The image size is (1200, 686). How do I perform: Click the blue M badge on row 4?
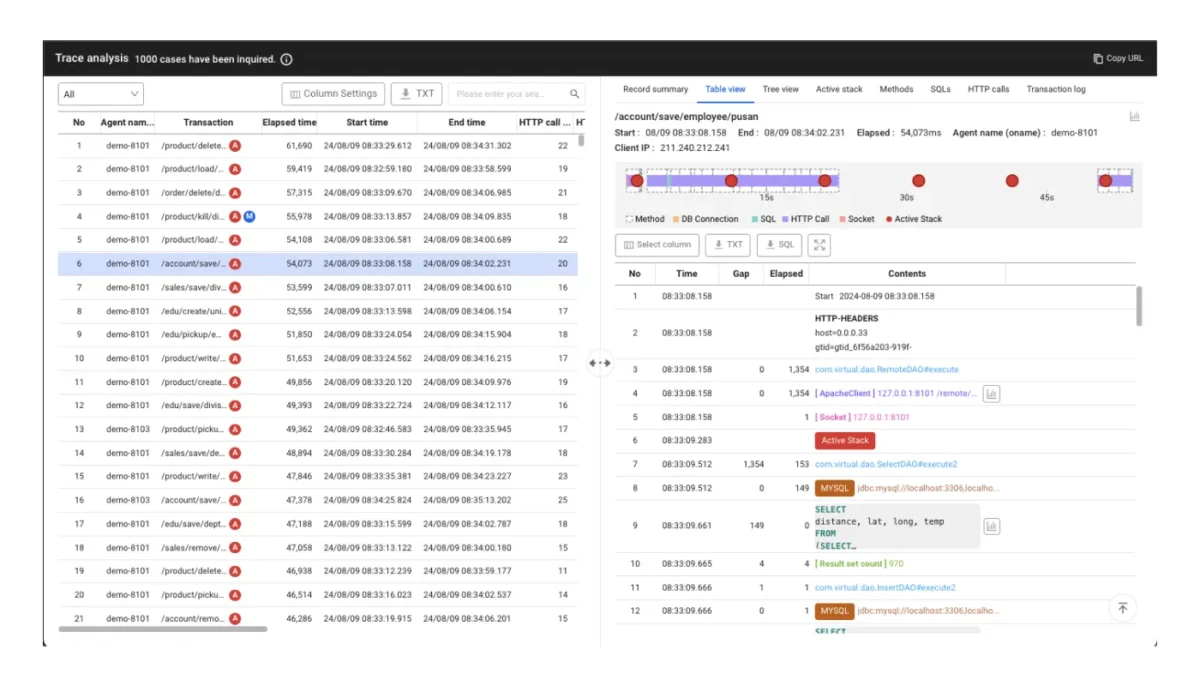[x=249, y=217]
